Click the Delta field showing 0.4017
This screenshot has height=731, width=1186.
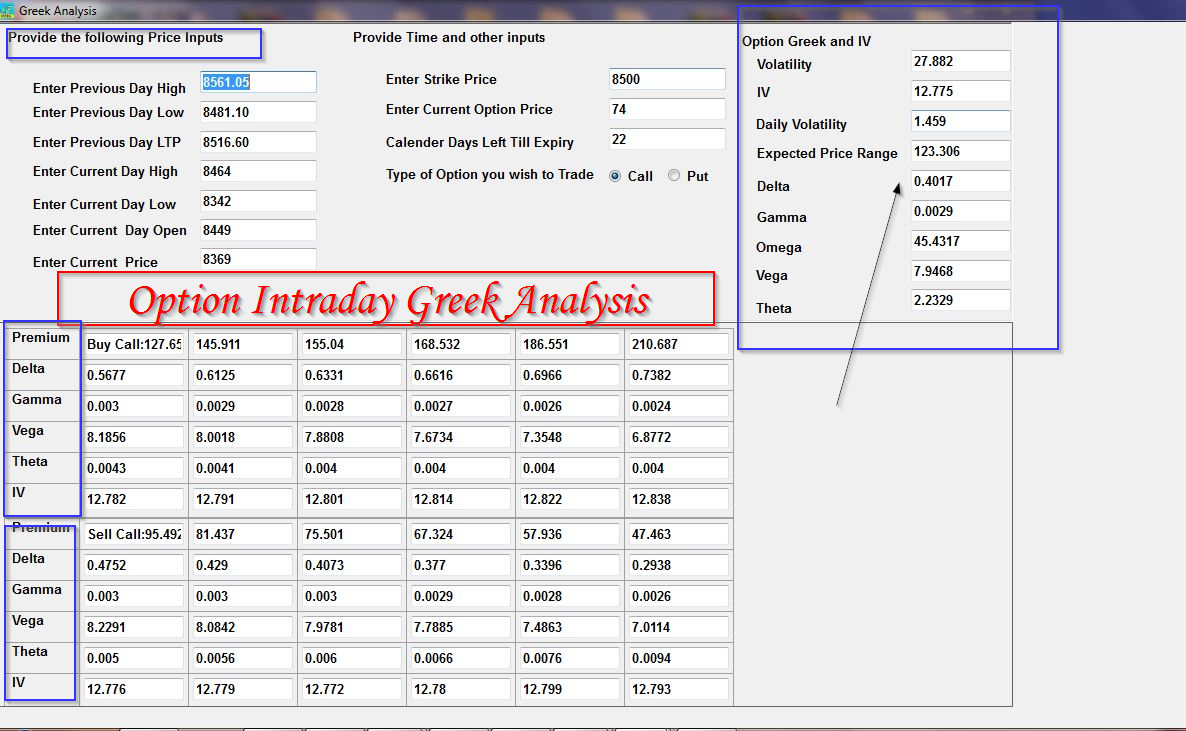tap(959, 181)
